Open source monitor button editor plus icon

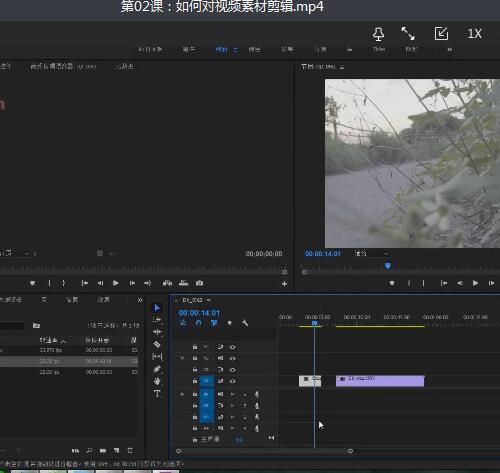tap(284, 284)
